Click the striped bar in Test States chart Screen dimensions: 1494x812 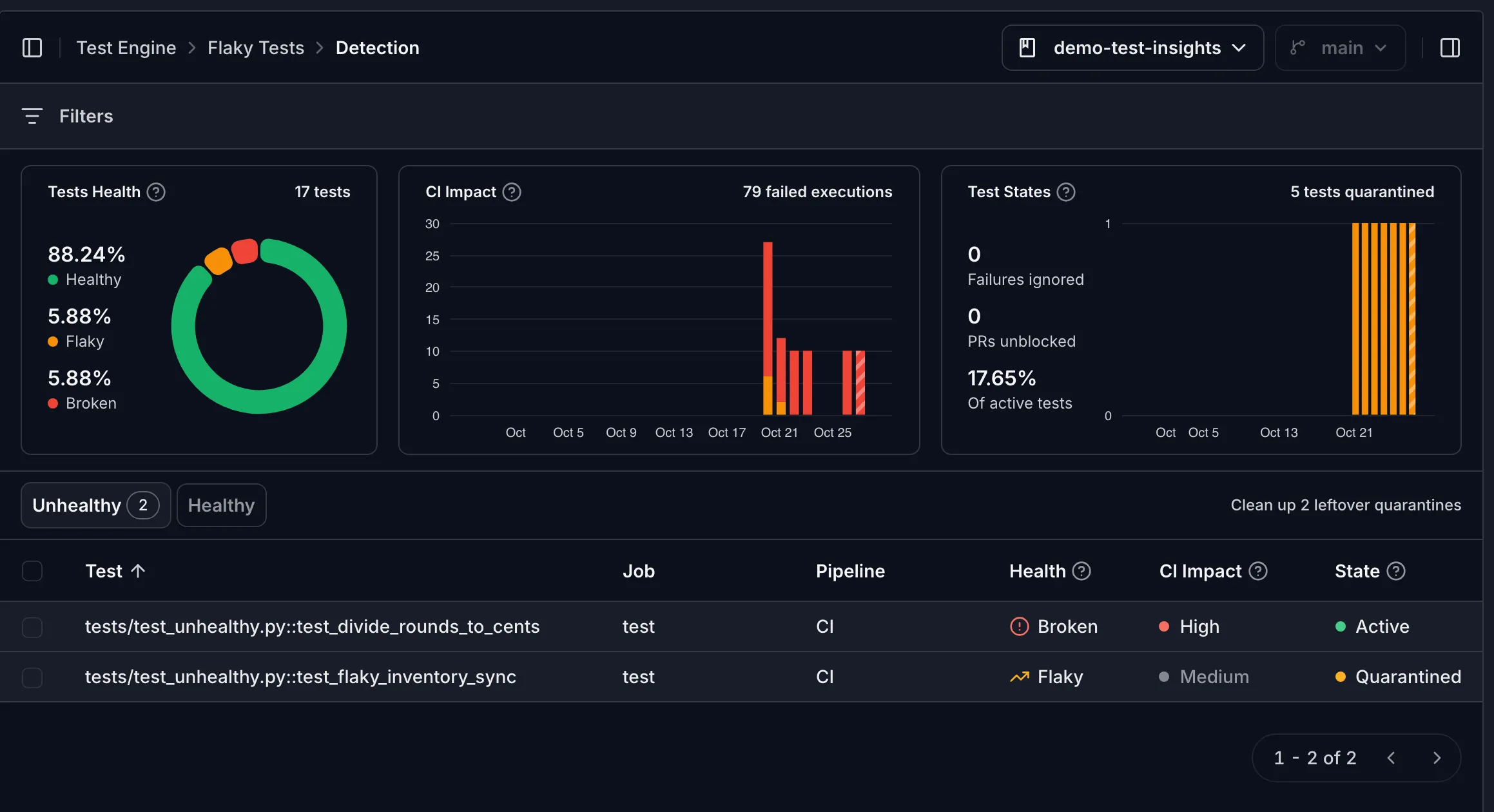click(1412, 319)
